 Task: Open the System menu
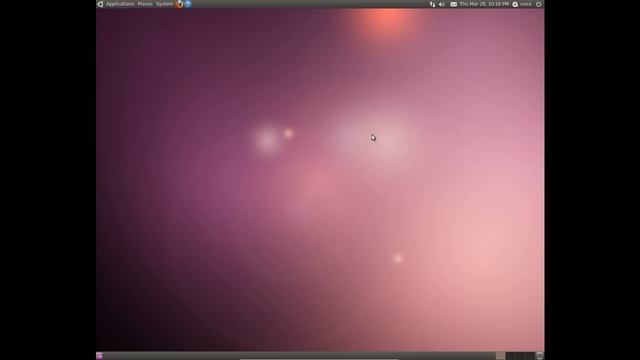coord(164,4)
